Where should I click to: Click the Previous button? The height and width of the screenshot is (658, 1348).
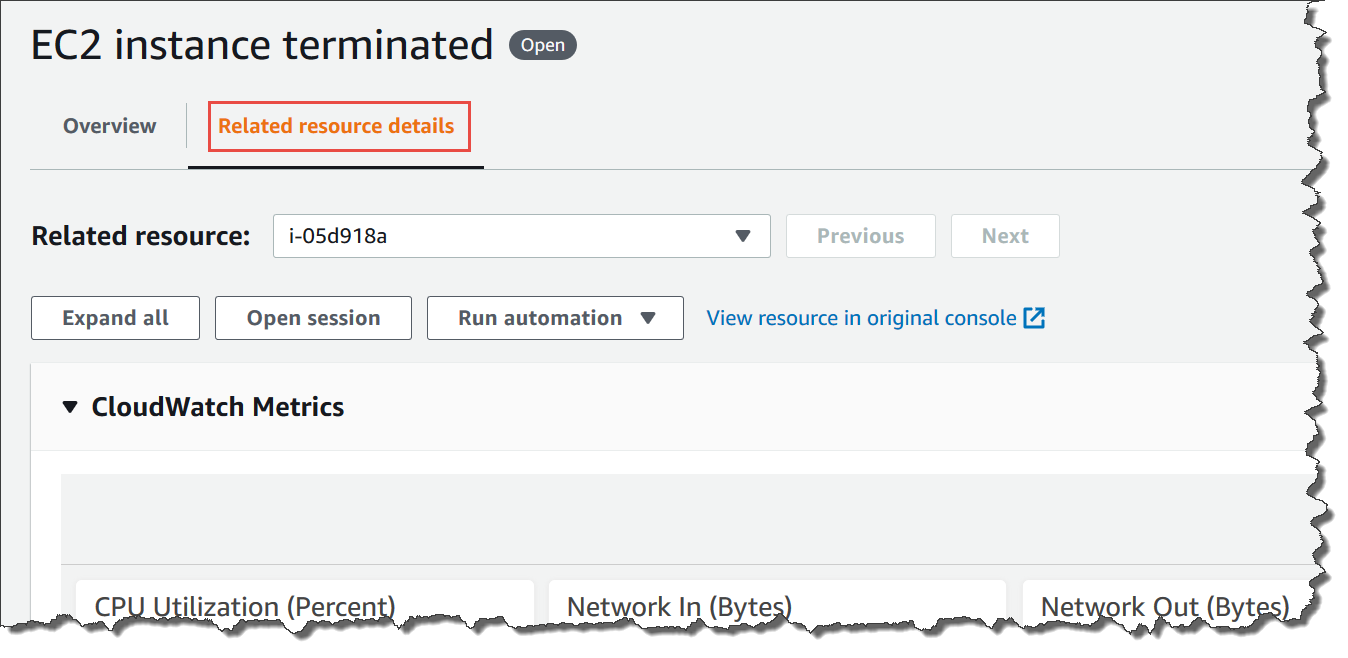[860, 236]
